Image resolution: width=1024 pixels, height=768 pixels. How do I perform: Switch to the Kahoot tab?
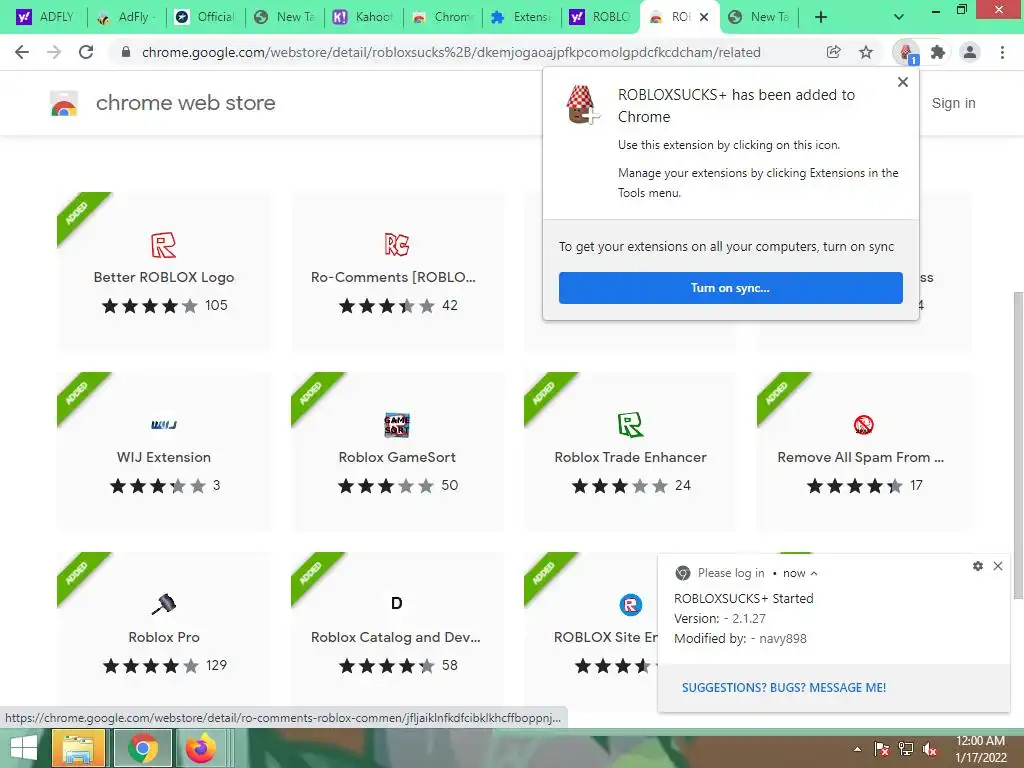(363, 17)
